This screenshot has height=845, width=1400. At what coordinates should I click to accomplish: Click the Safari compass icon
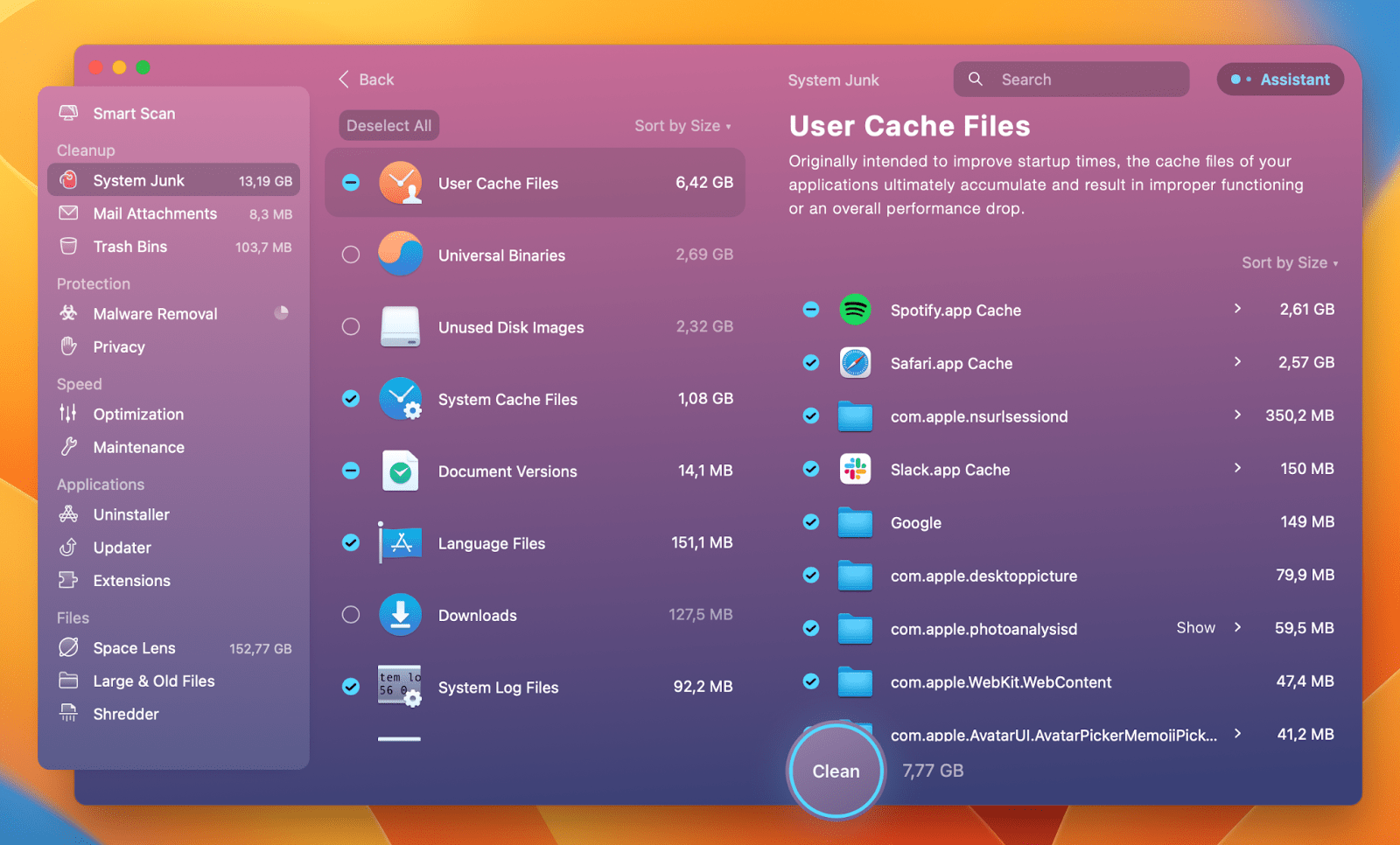click(x=855, y=363)
